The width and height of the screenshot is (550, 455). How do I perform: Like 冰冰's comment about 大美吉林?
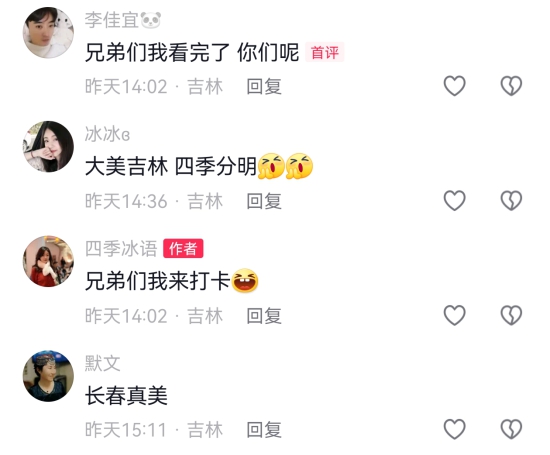(x=455, y=201)
